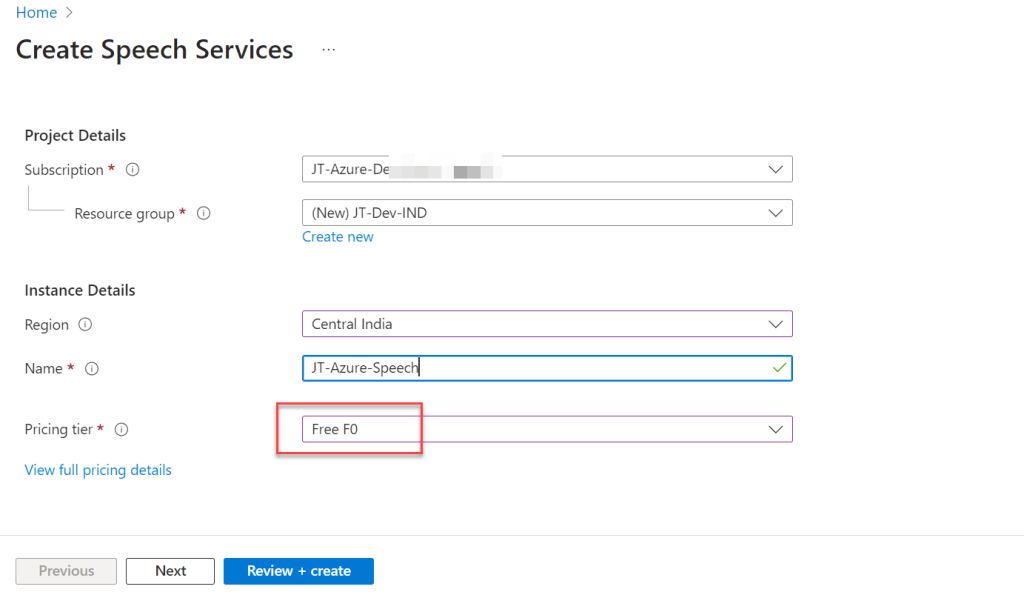Screen dimensions: 1024x595
Task: Expand the Pricing tier dropdown
Action: [x=547, y=429]
